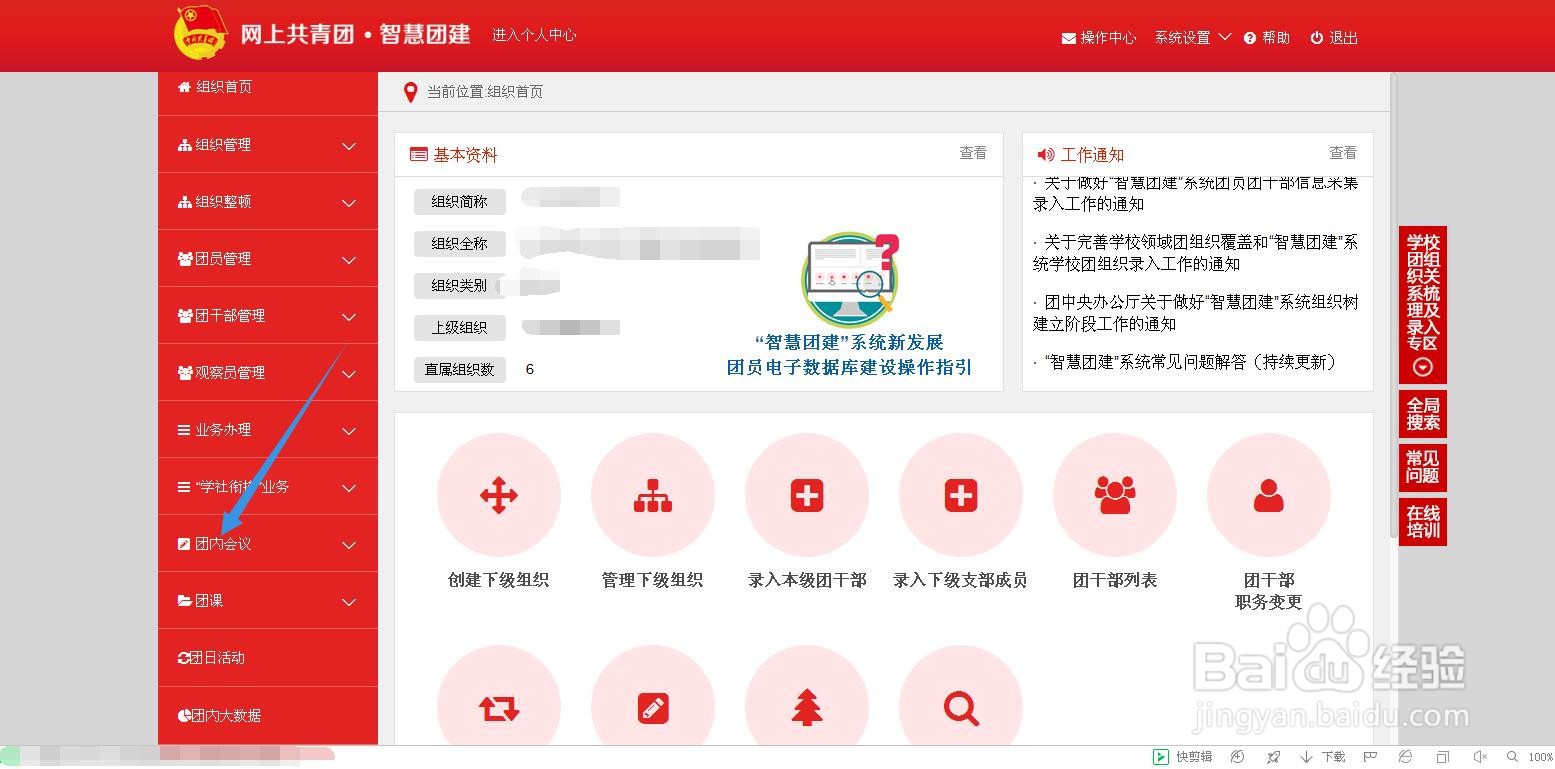The width and height of the screenshot is (1555, 769).
Task: Click the 录入本级团干部 plus icon
Action: [806, 494]
